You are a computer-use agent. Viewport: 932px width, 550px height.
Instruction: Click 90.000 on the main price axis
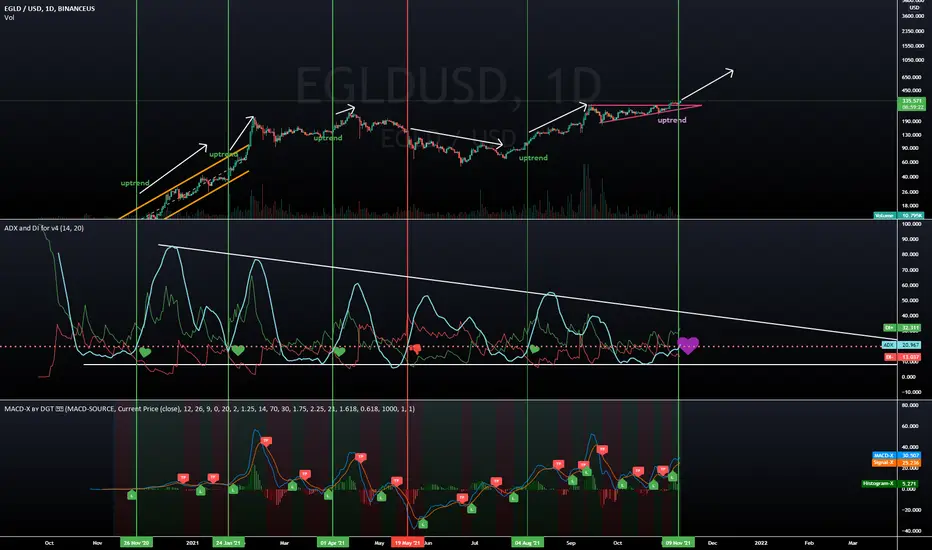point(911,148)
